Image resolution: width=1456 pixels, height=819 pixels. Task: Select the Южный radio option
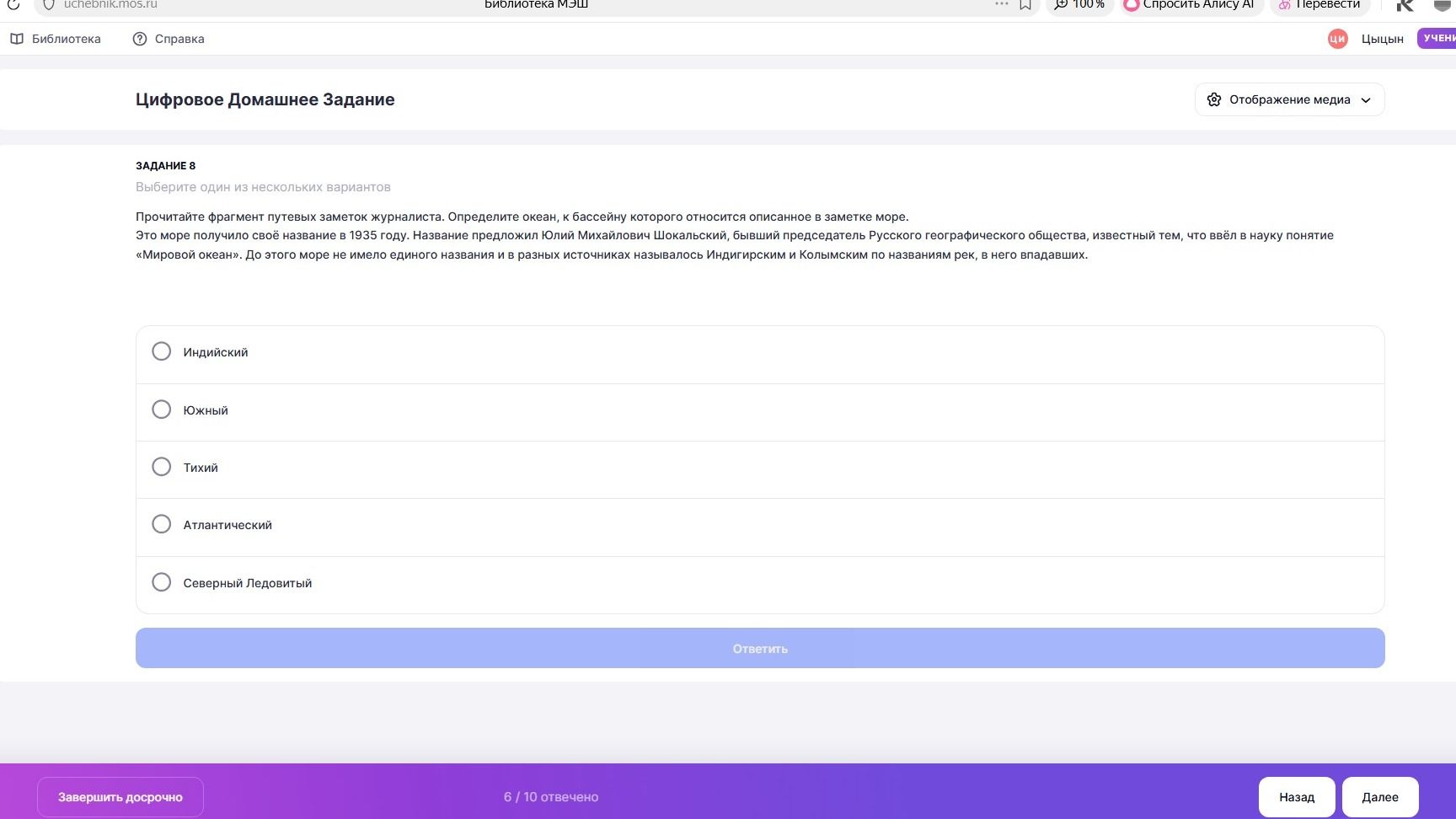point(161,409)
